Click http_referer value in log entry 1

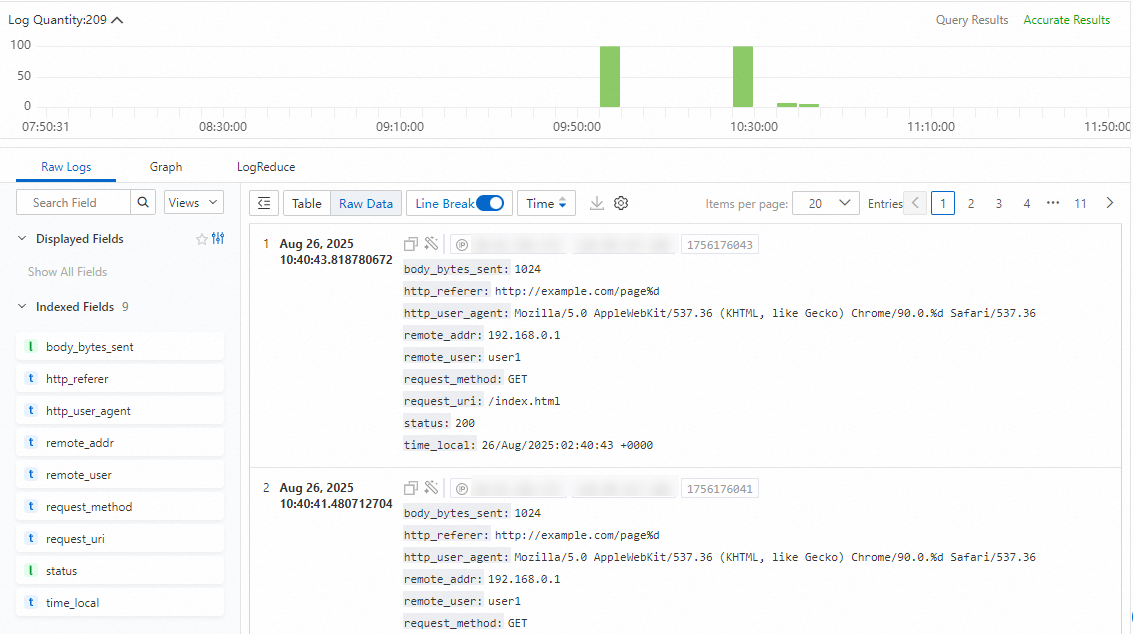[577, 291]
